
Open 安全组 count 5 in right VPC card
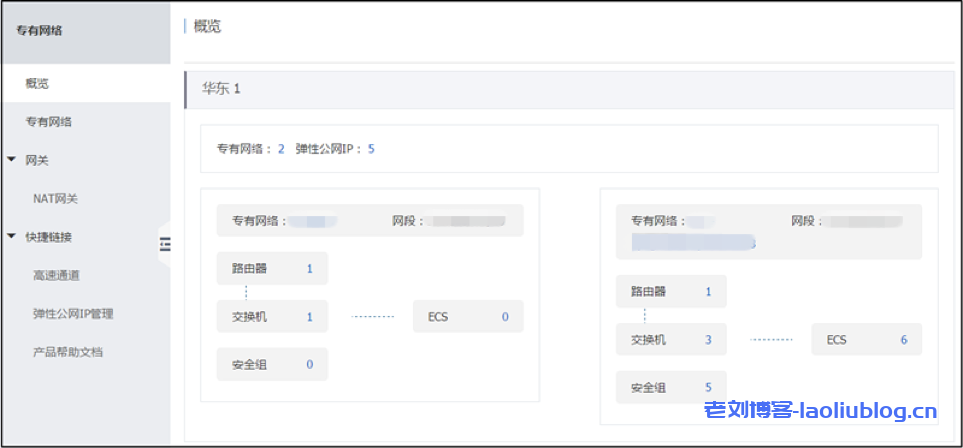(708, 387)
